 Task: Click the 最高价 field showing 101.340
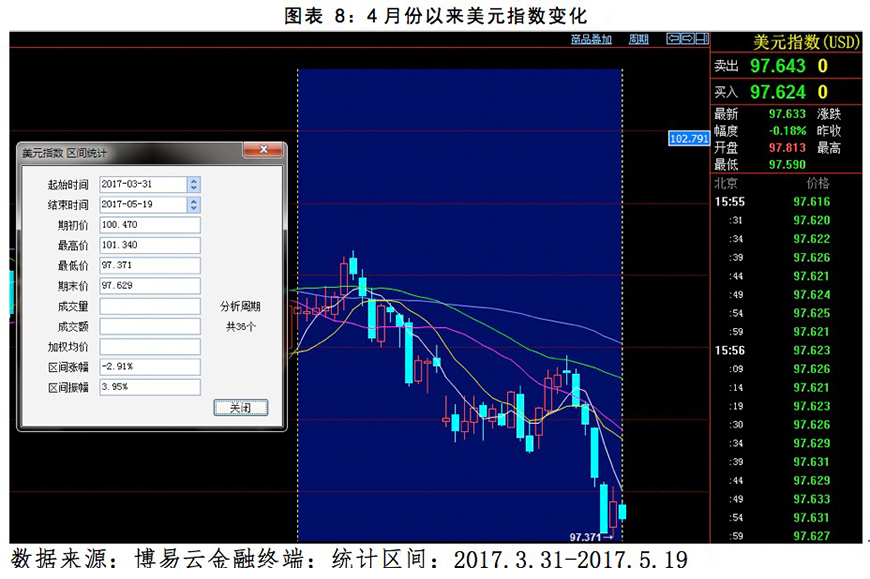coord(150,245)
